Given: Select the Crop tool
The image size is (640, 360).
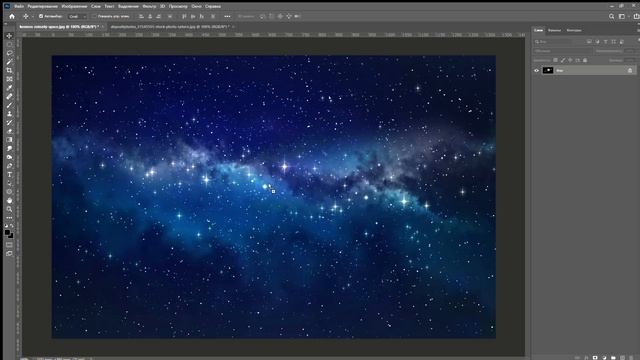Looking at the screenshot, I should coord(9,70).
